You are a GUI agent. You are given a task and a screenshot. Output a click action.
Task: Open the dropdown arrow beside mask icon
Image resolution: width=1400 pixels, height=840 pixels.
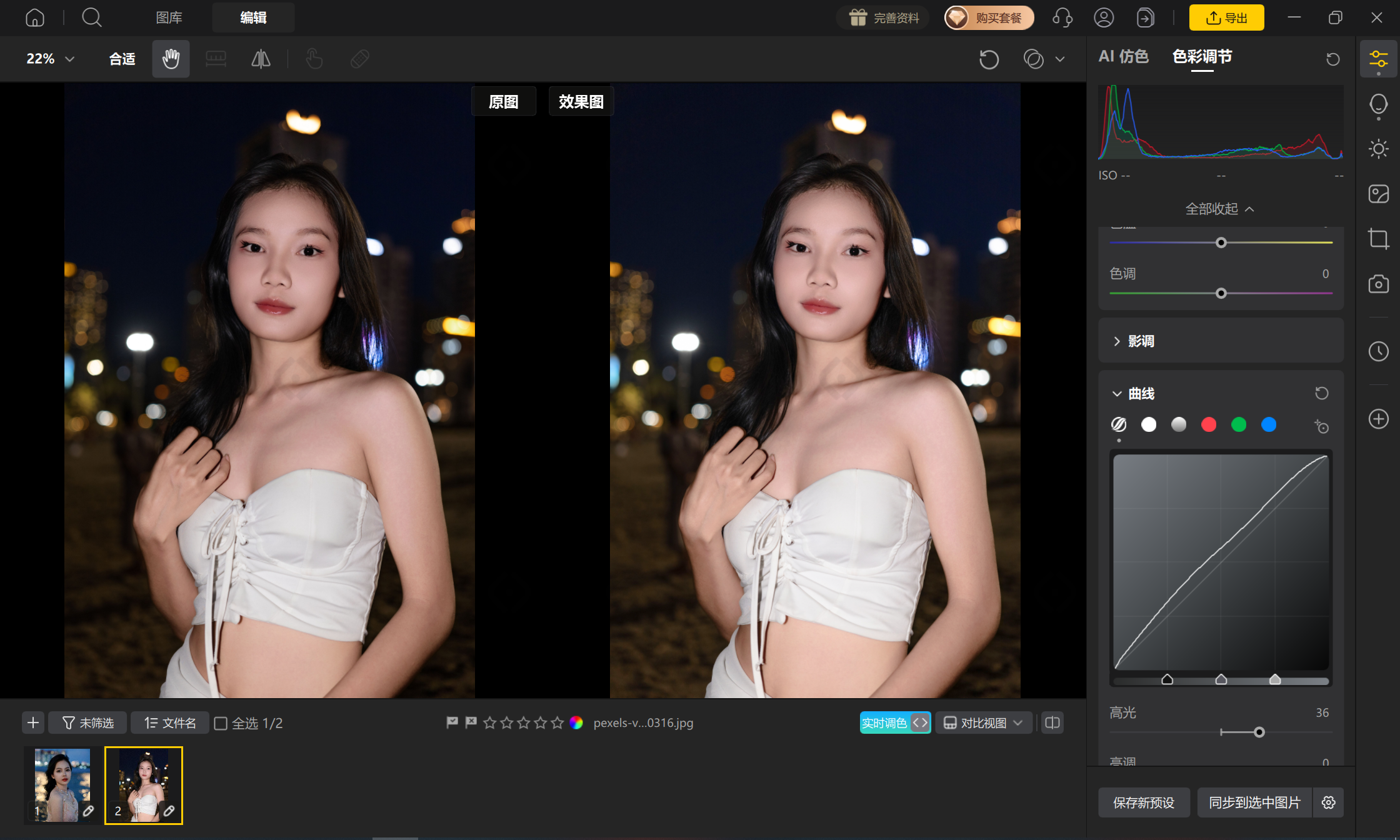point(1060,59)
